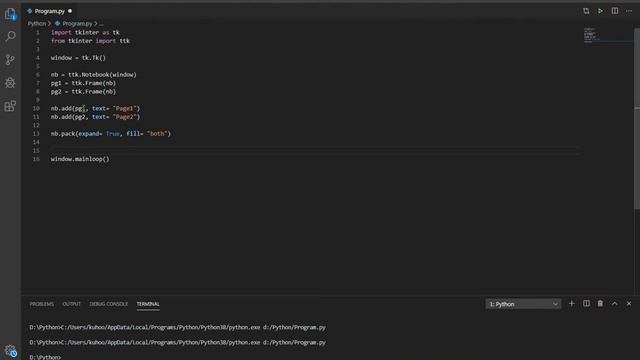640x360 pixels.
Task: Click the editor minimap preview
Action: tap(607, 36)
